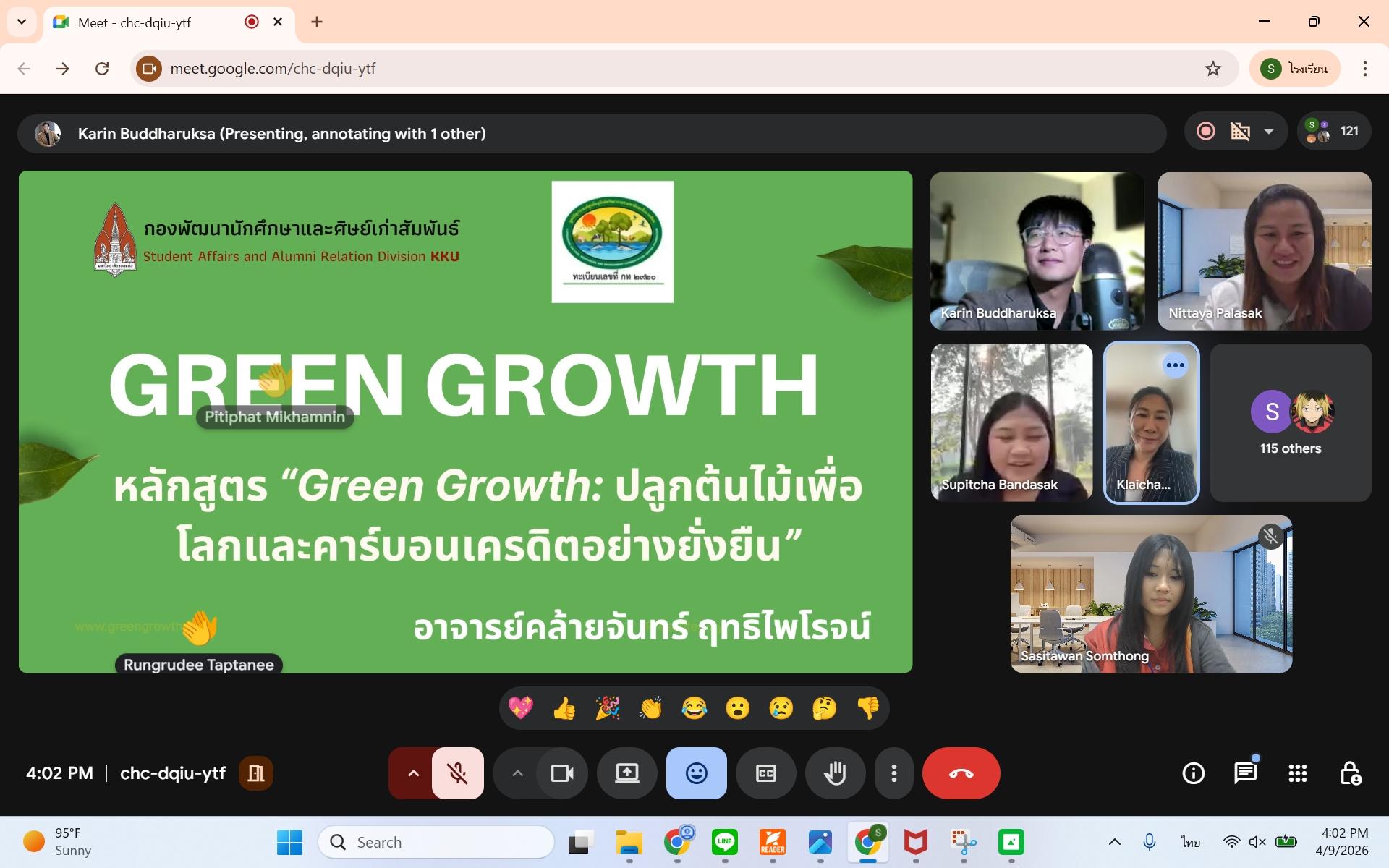Send the thumbs up emoji reaction

click(564, 708)
